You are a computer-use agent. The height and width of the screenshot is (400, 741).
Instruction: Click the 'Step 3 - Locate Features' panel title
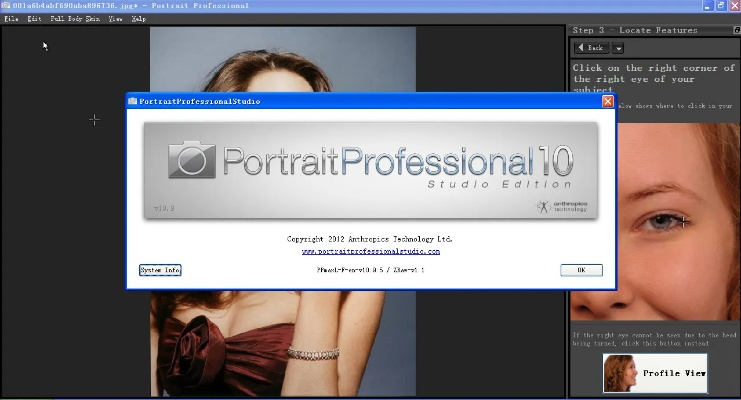[635, 30]
